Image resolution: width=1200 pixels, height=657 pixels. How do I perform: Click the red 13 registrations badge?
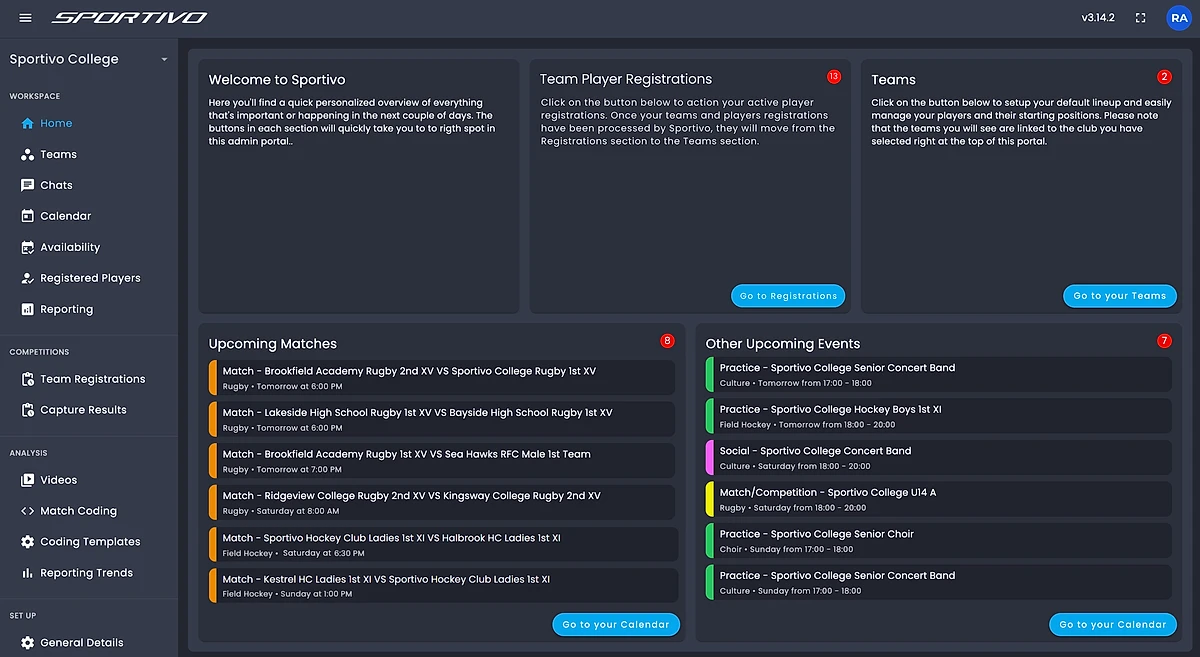(834, 77)
